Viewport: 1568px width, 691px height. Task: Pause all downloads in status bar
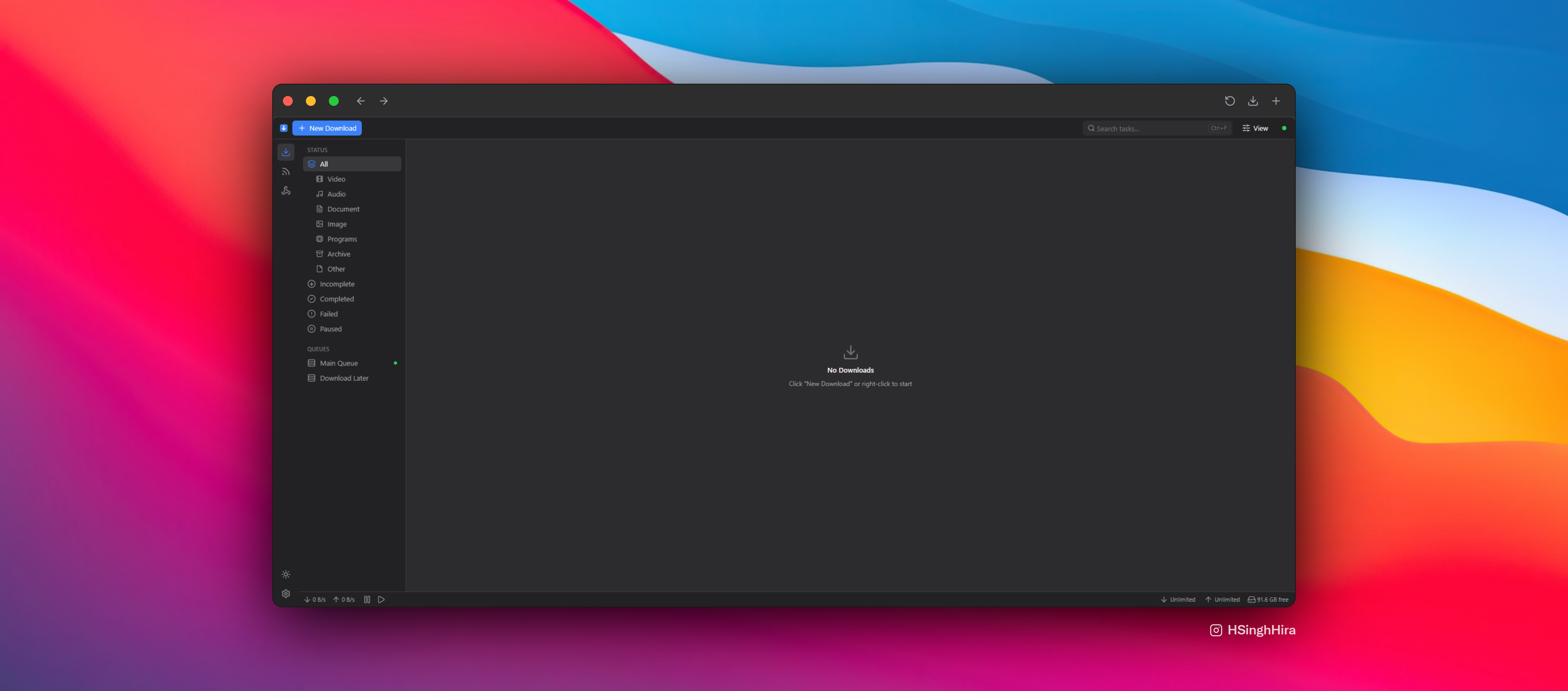point(367,600)
